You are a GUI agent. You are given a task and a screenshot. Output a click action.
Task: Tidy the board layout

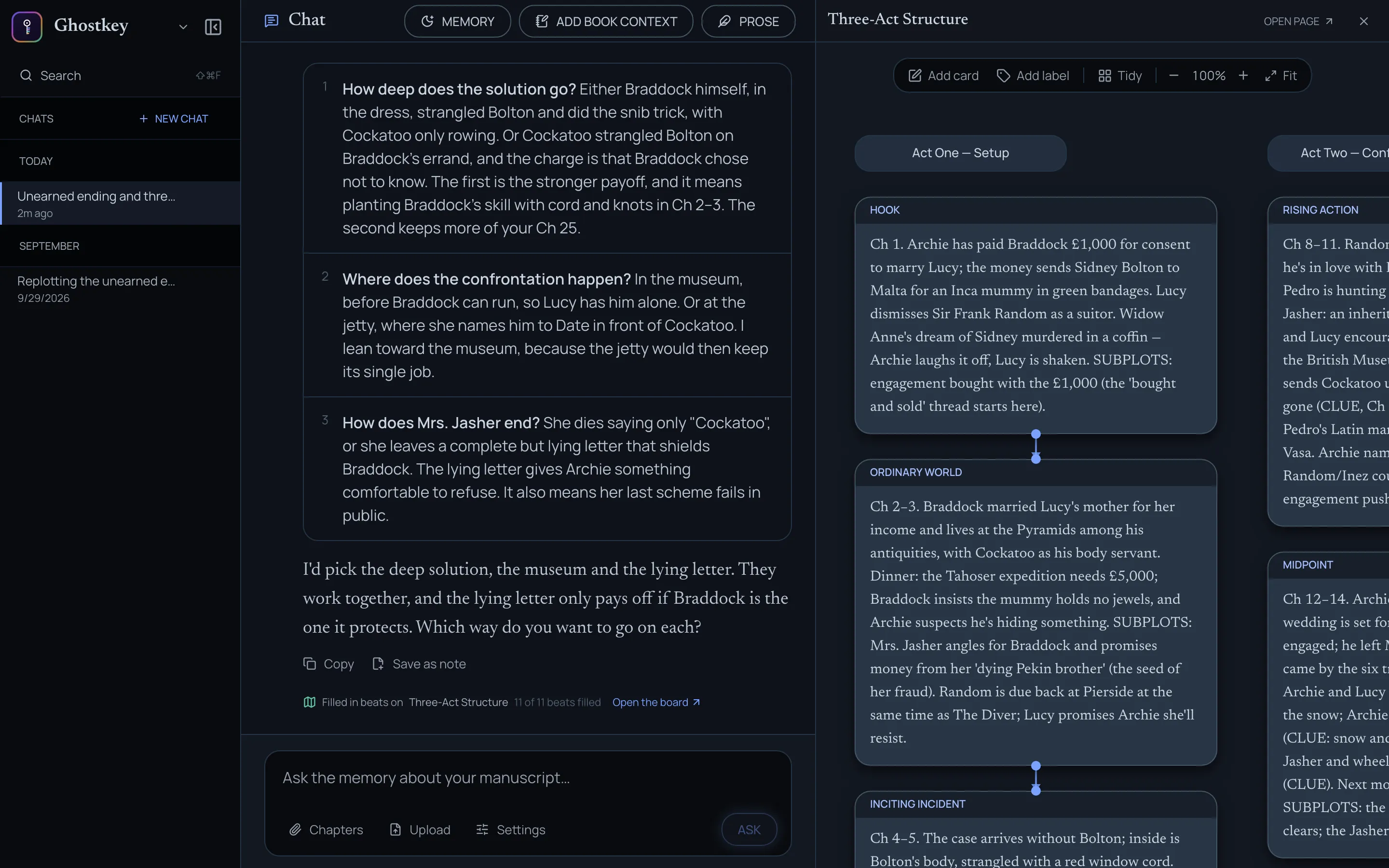tap(1119, 76)
